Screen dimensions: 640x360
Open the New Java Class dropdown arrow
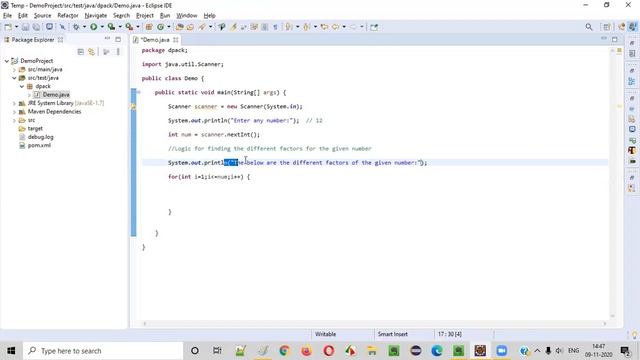169,27
